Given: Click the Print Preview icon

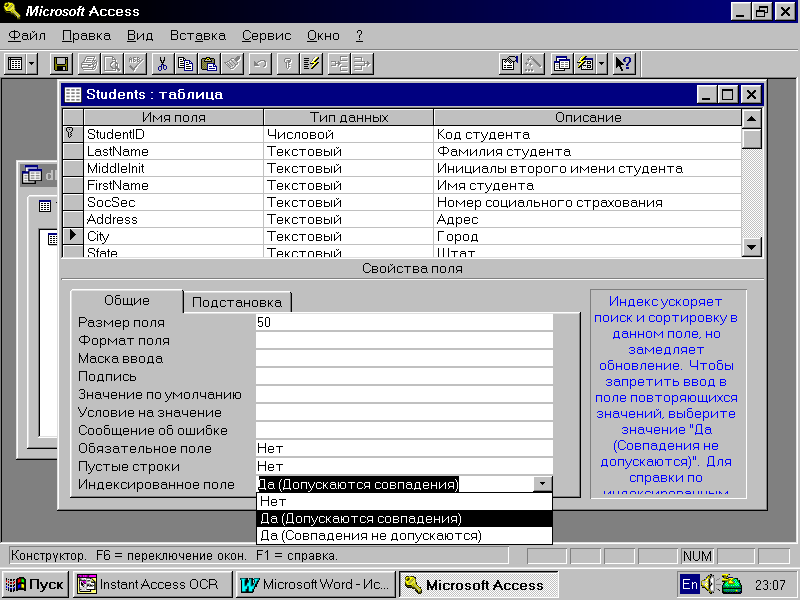Looking at the screenshot, I should click(112, 64).
